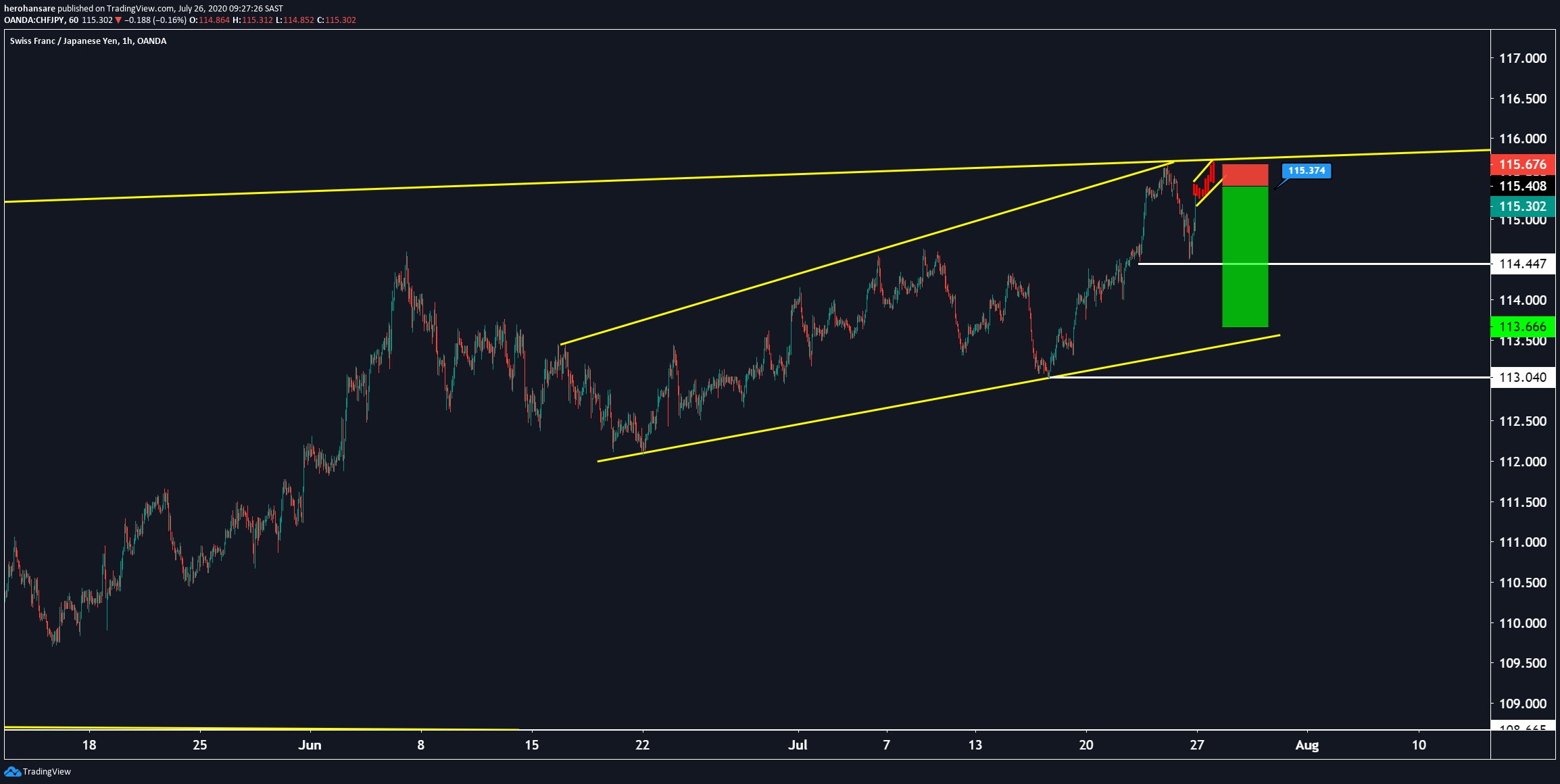Click the 114.447 horizontal line price label

pos(1522,264)
